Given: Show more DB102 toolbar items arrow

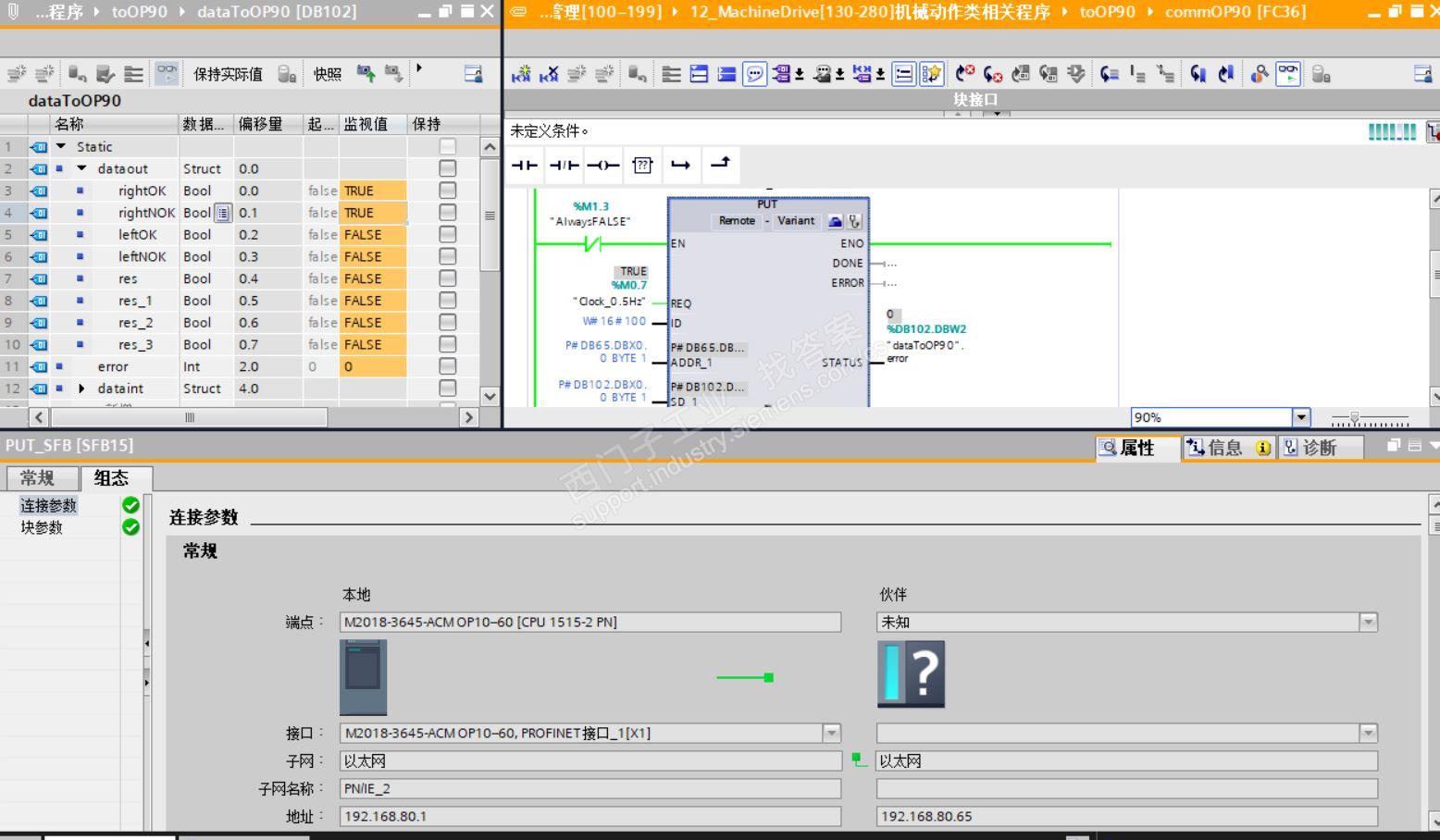Looking at the screenshot, I should 419,68.
